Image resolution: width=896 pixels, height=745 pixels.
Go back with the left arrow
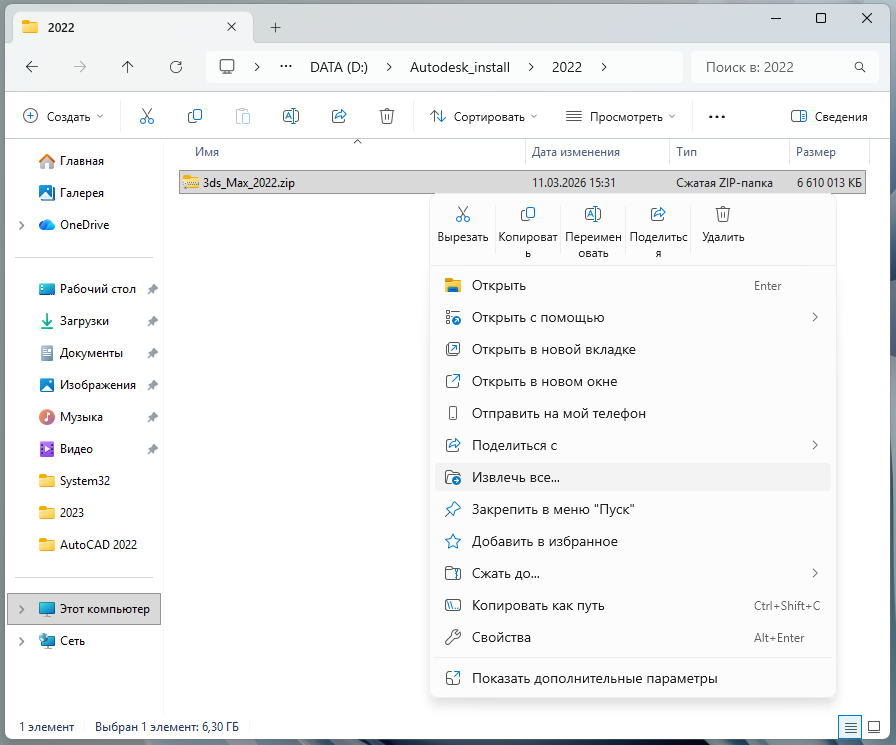coord(32,67)
